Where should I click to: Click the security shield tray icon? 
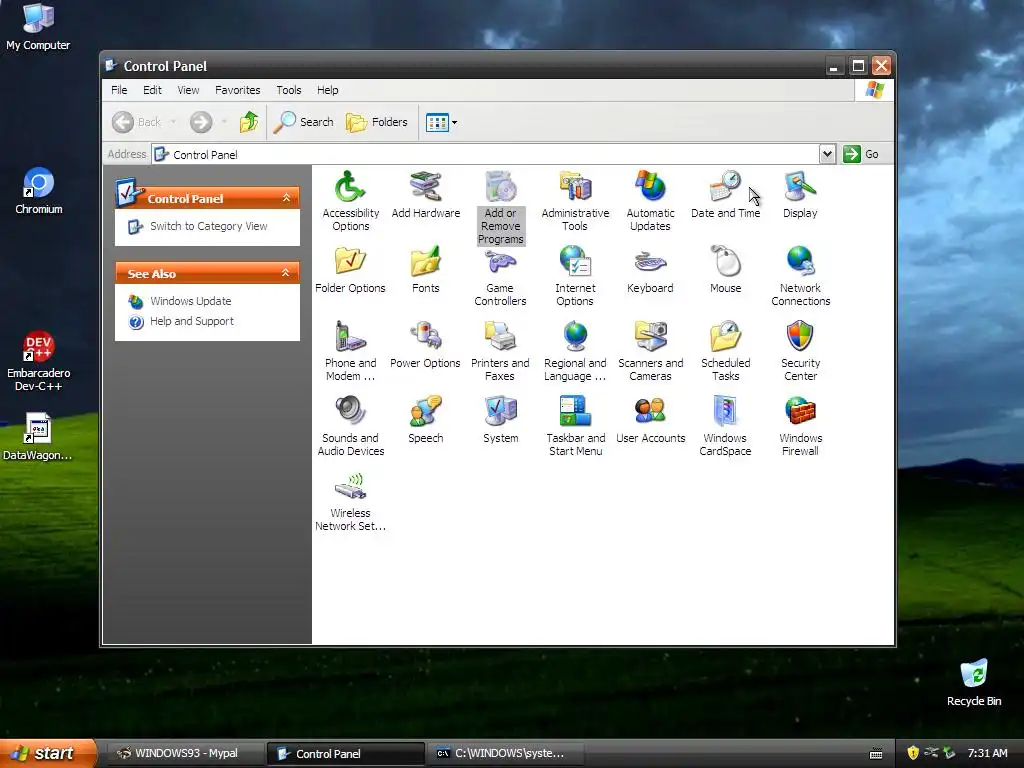coord(913,753)
